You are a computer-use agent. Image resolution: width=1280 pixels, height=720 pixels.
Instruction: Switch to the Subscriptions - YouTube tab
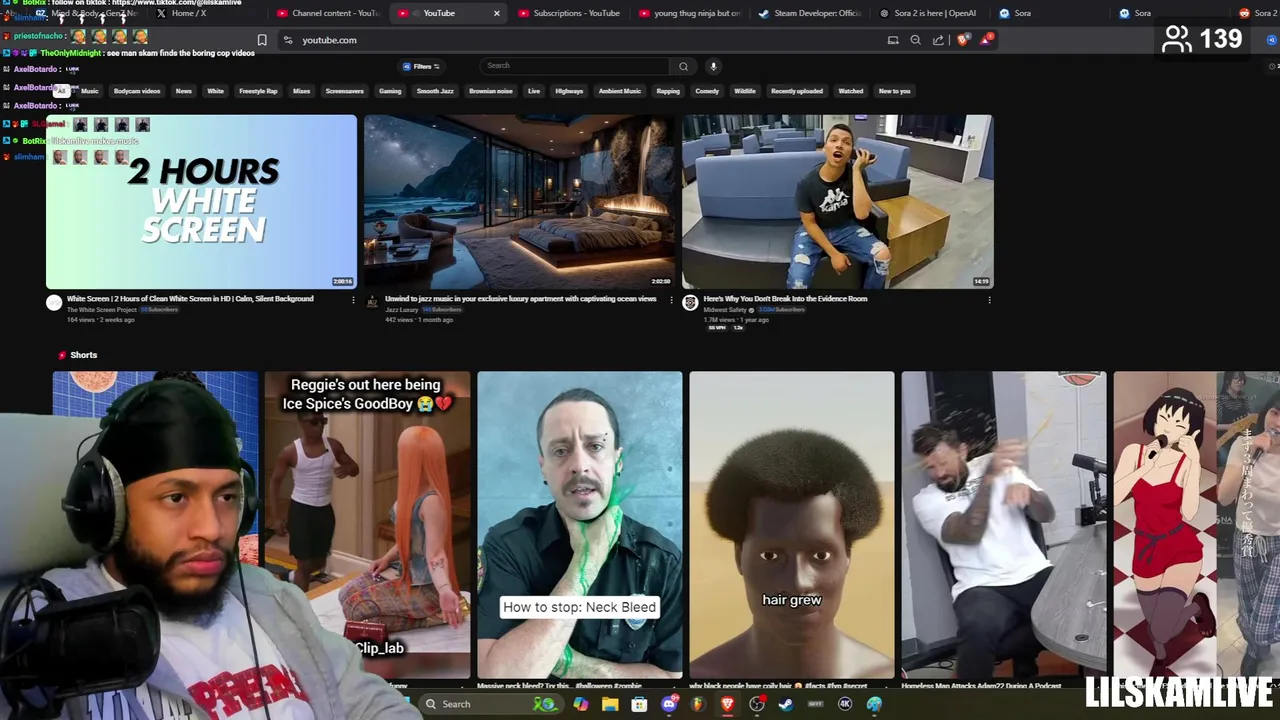(569, 13)
